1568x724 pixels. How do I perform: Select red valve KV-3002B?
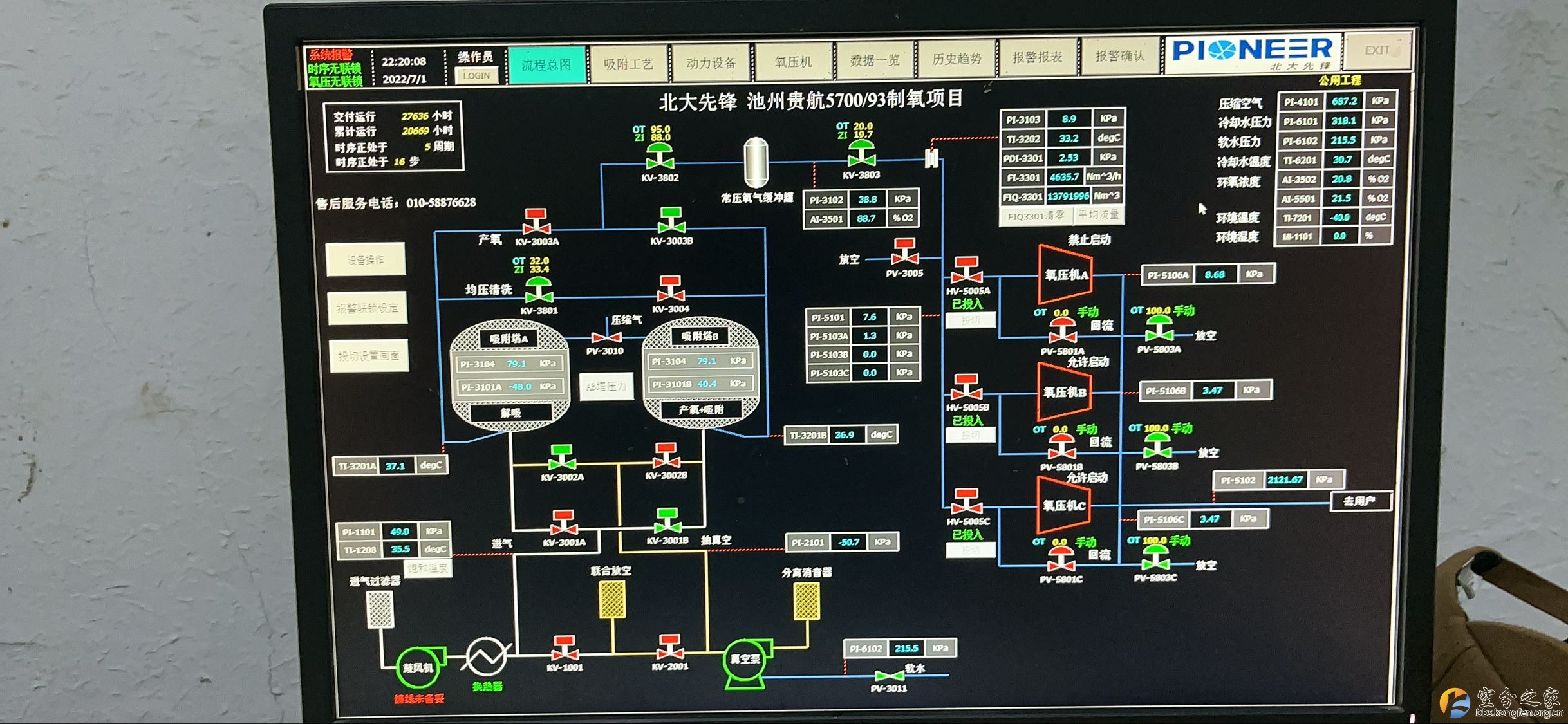[666, 456]
